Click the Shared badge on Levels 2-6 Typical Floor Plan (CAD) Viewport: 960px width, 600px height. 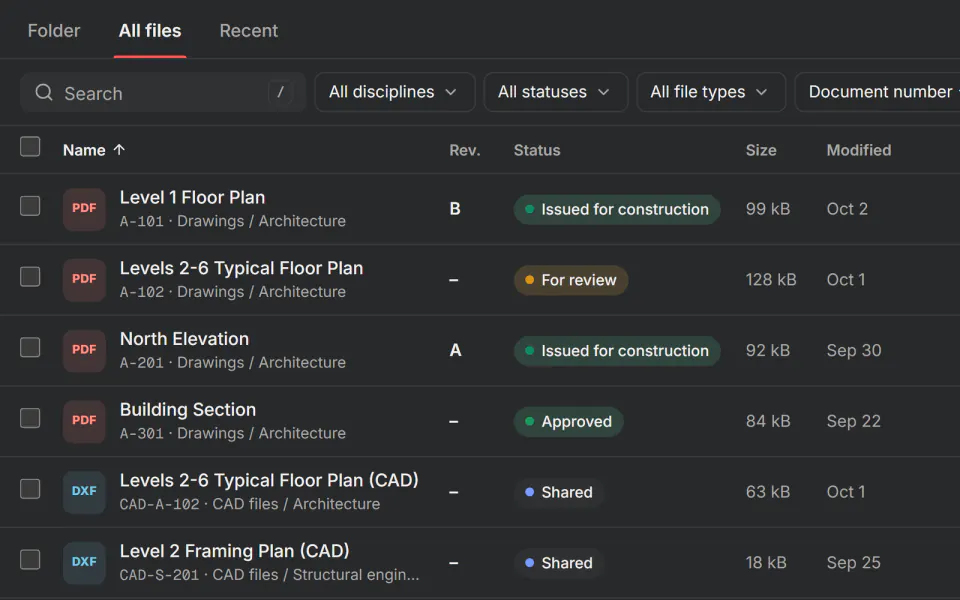(559, 492)
